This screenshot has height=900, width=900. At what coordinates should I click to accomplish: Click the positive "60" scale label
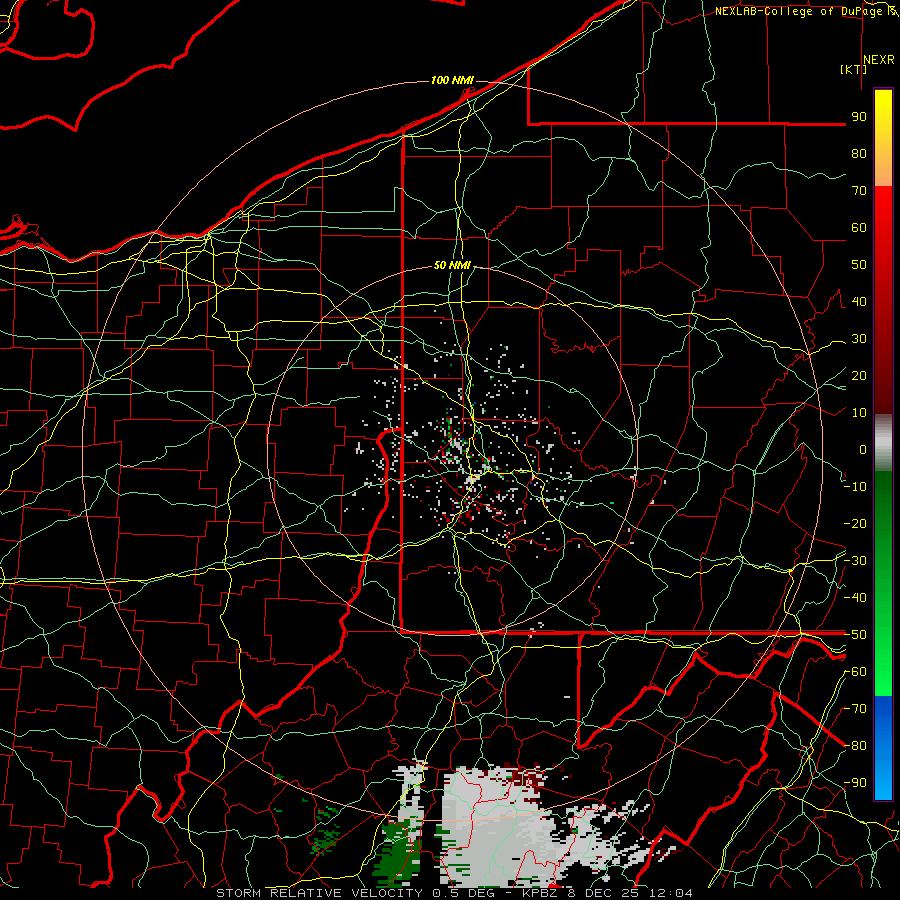859,227
